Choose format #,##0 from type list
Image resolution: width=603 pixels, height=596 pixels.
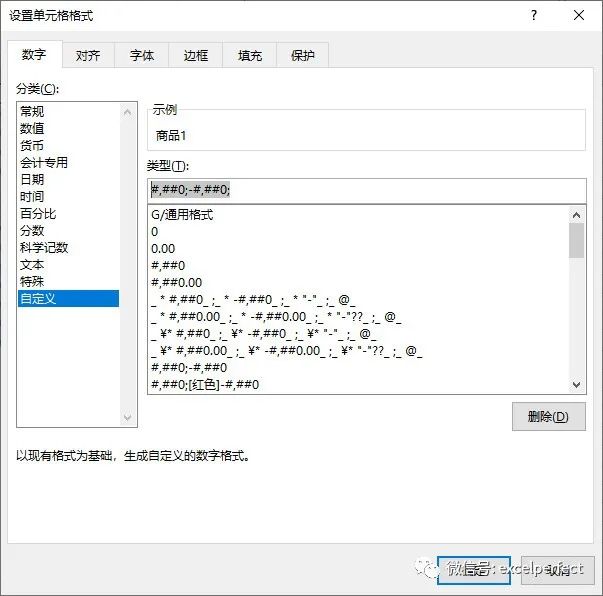point(358,266)
